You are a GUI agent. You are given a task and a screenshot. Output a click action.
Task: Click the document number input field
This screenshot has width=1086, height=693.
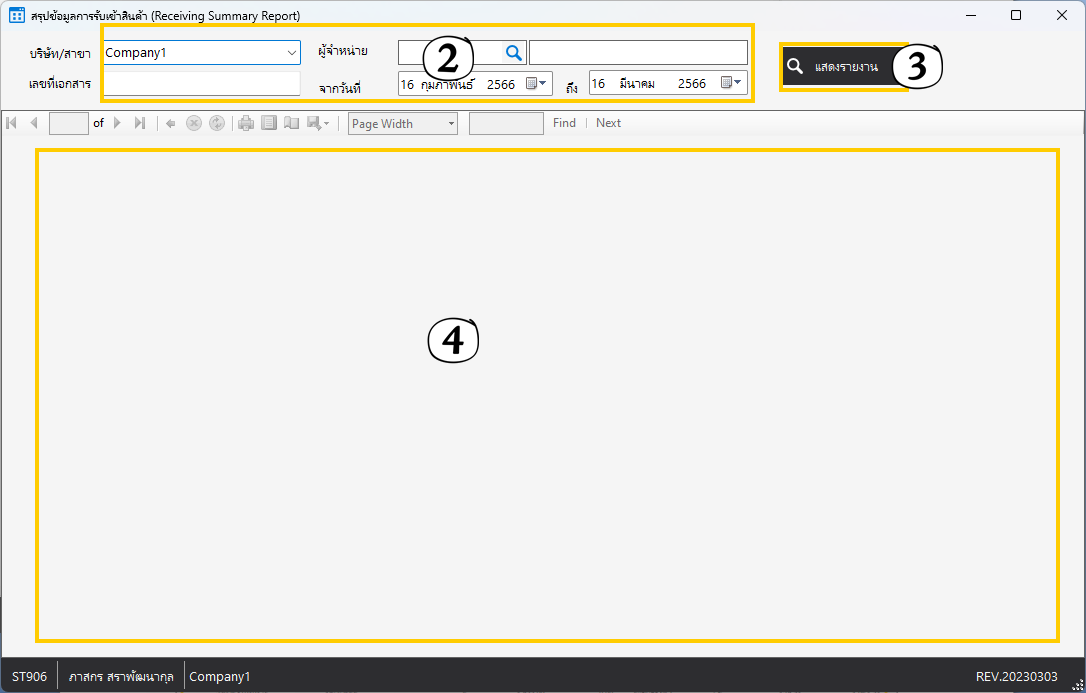[x=201, y=84]
